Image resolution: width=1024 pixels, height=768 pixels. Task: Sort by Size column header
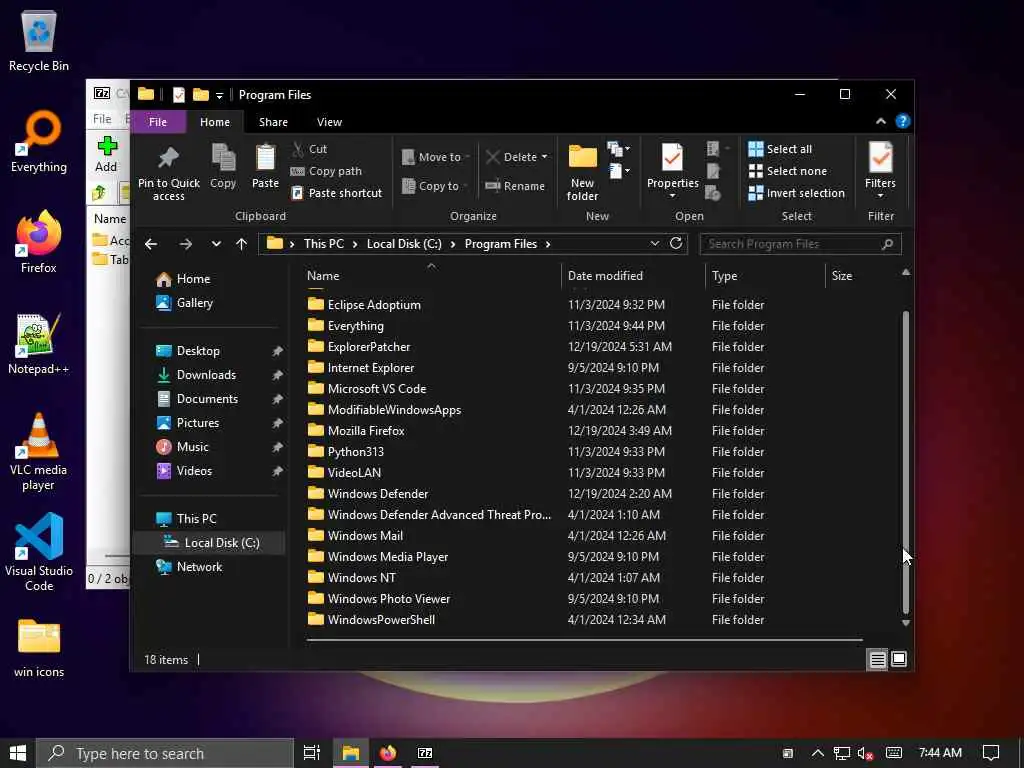pyautogui.click(x=842, y=276)
